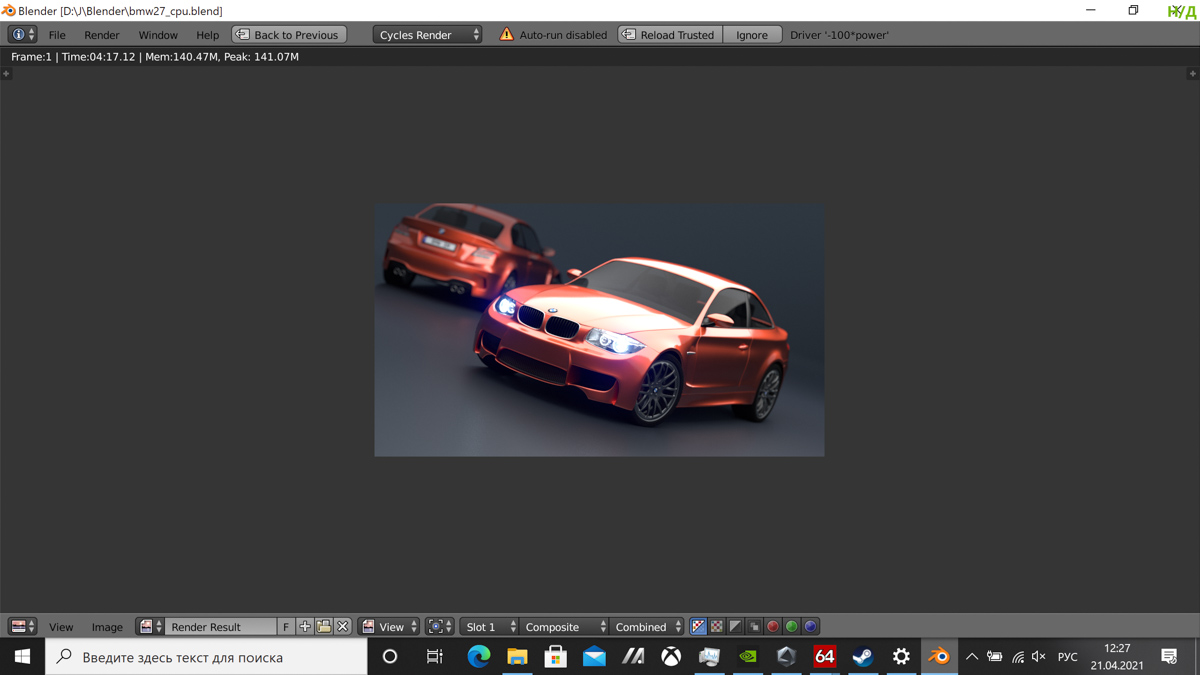The height and width of the screenshot is (675, 1200).
Task: Open the View mode dropdown
Action: tap(389, 626)
